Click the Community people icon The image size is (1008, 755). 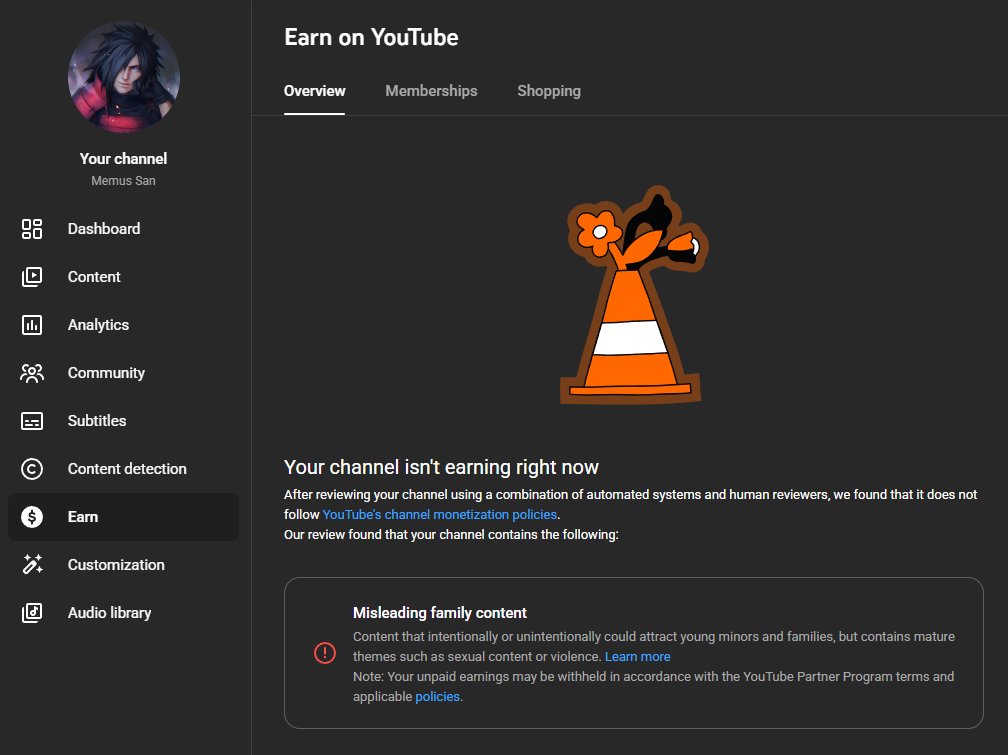tap(32, 373)
